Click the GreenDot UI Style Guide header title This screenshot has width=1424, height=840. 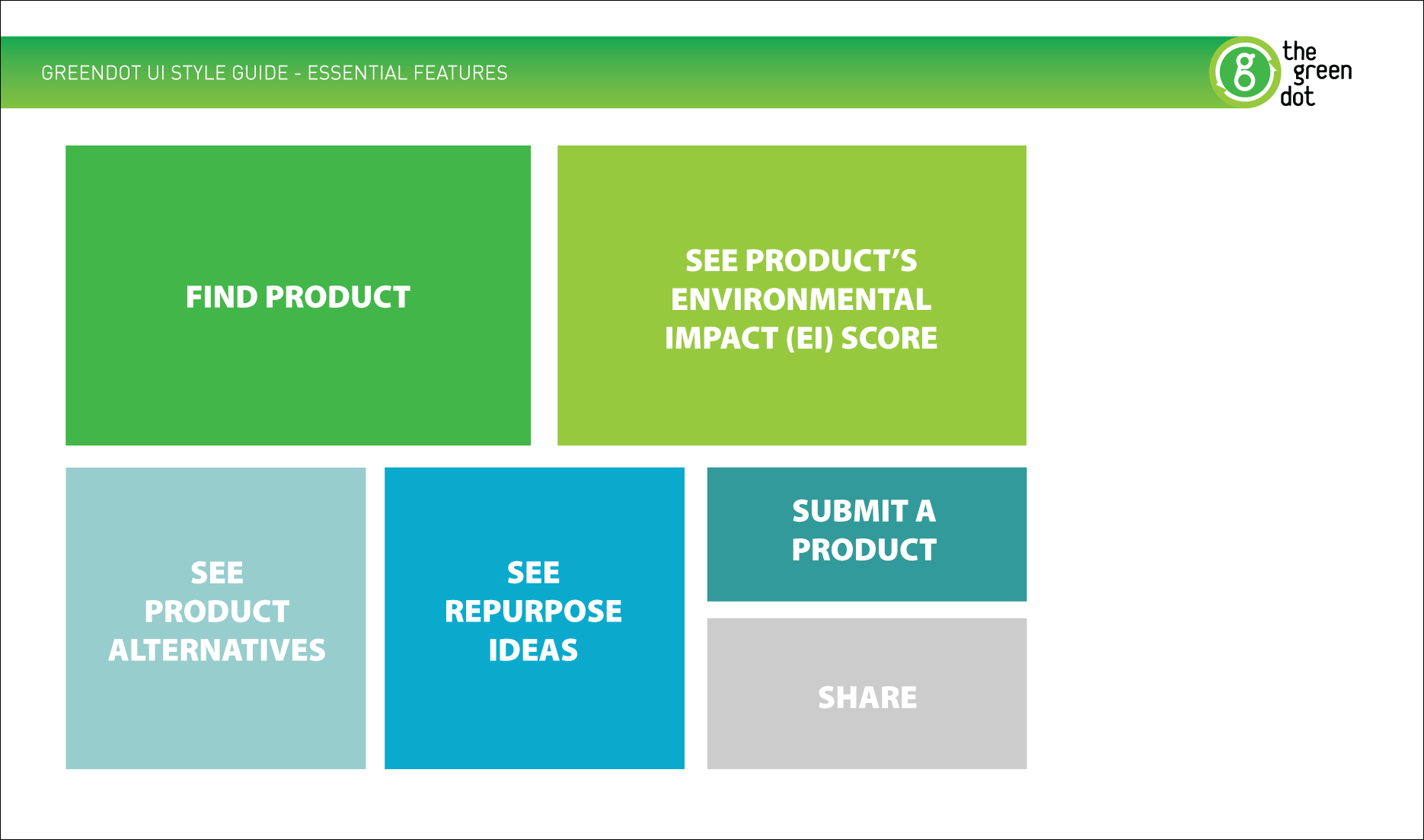(x=274, y=73)
